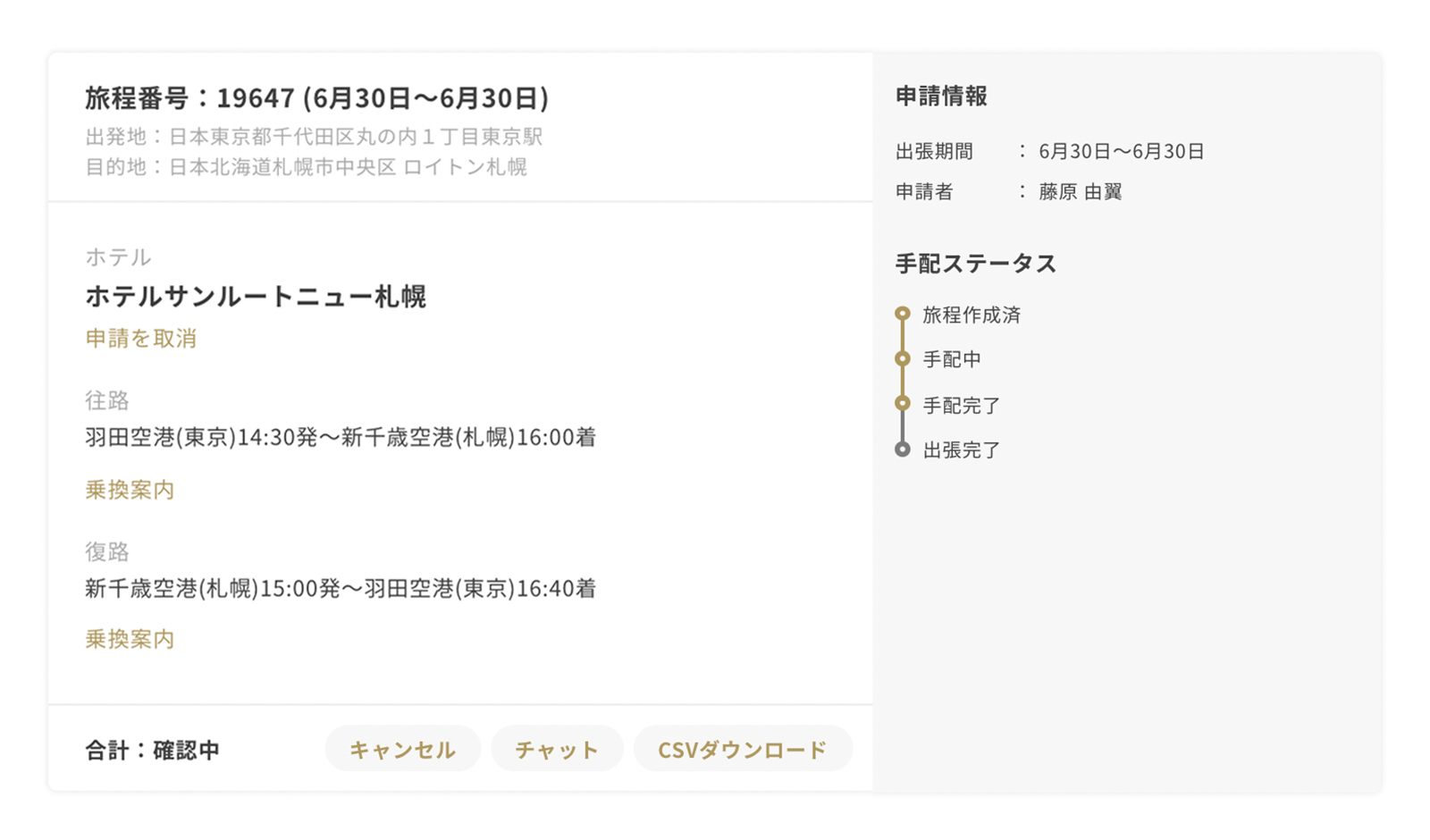Click the 目的地 ロイトン札幌 line
This screenshot has width=1430, height=840.
[x=306, y=167]
